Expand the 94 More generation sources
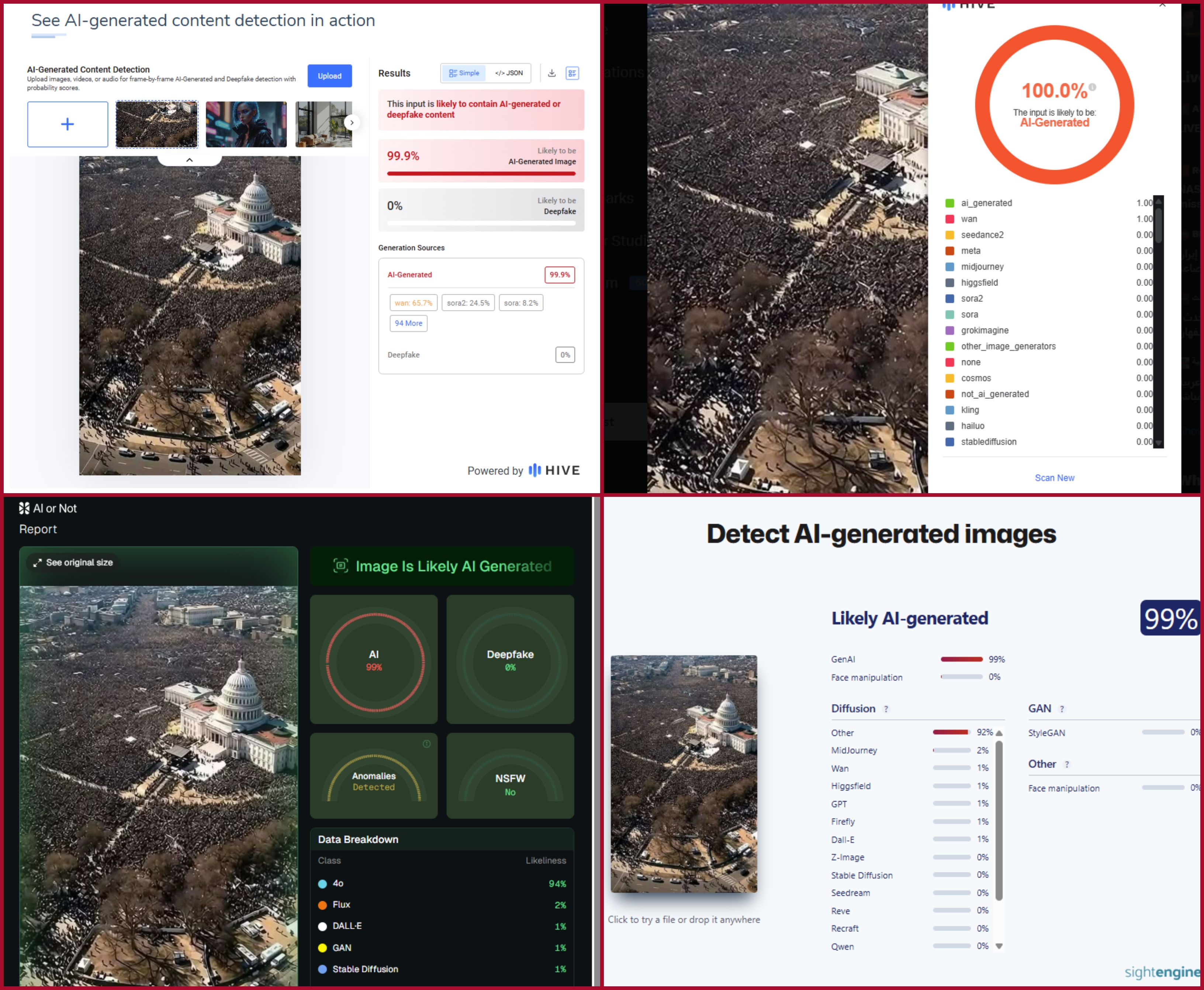The width and height of the screenshot is (1204, 990). point(408,323)
